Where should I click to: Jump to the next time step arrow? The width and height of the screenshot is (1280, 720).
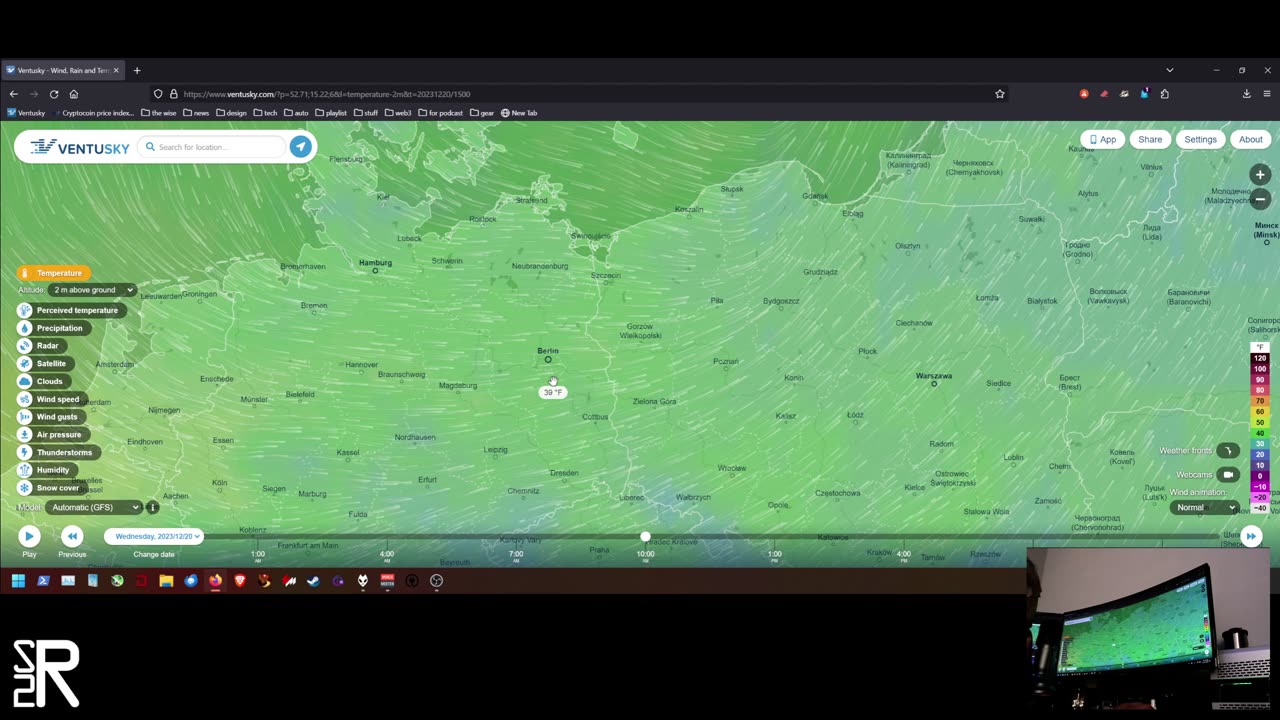point(1250,537)
